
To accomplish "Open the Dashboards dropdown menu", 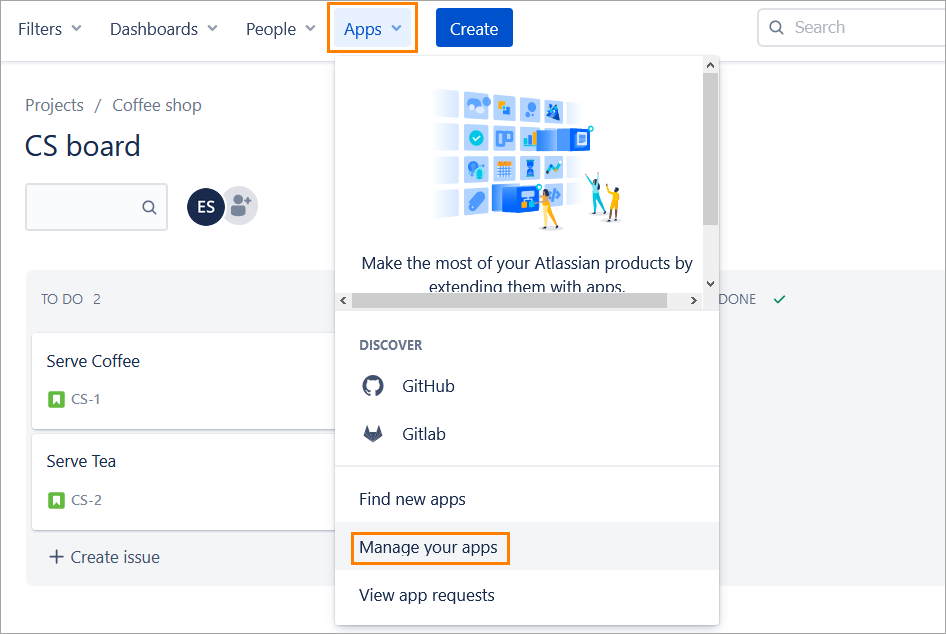I will [163, 29].
